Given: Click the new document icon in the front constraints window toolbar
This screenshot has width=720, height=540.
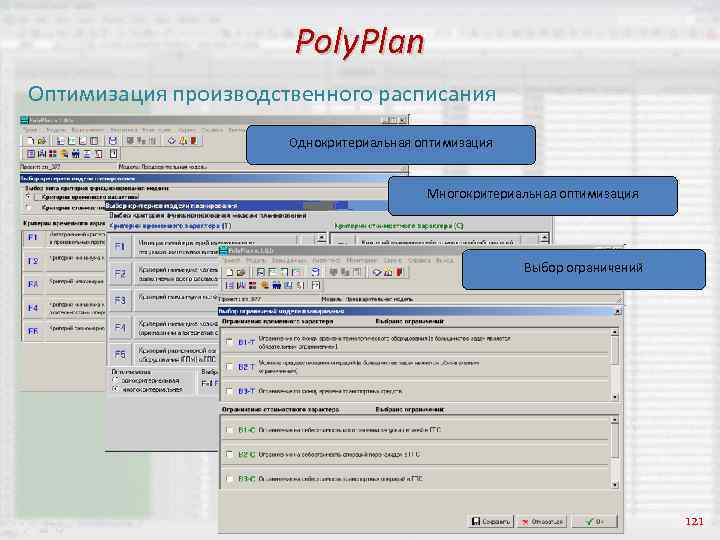Looking at the screenshot, I should (230, 272).
